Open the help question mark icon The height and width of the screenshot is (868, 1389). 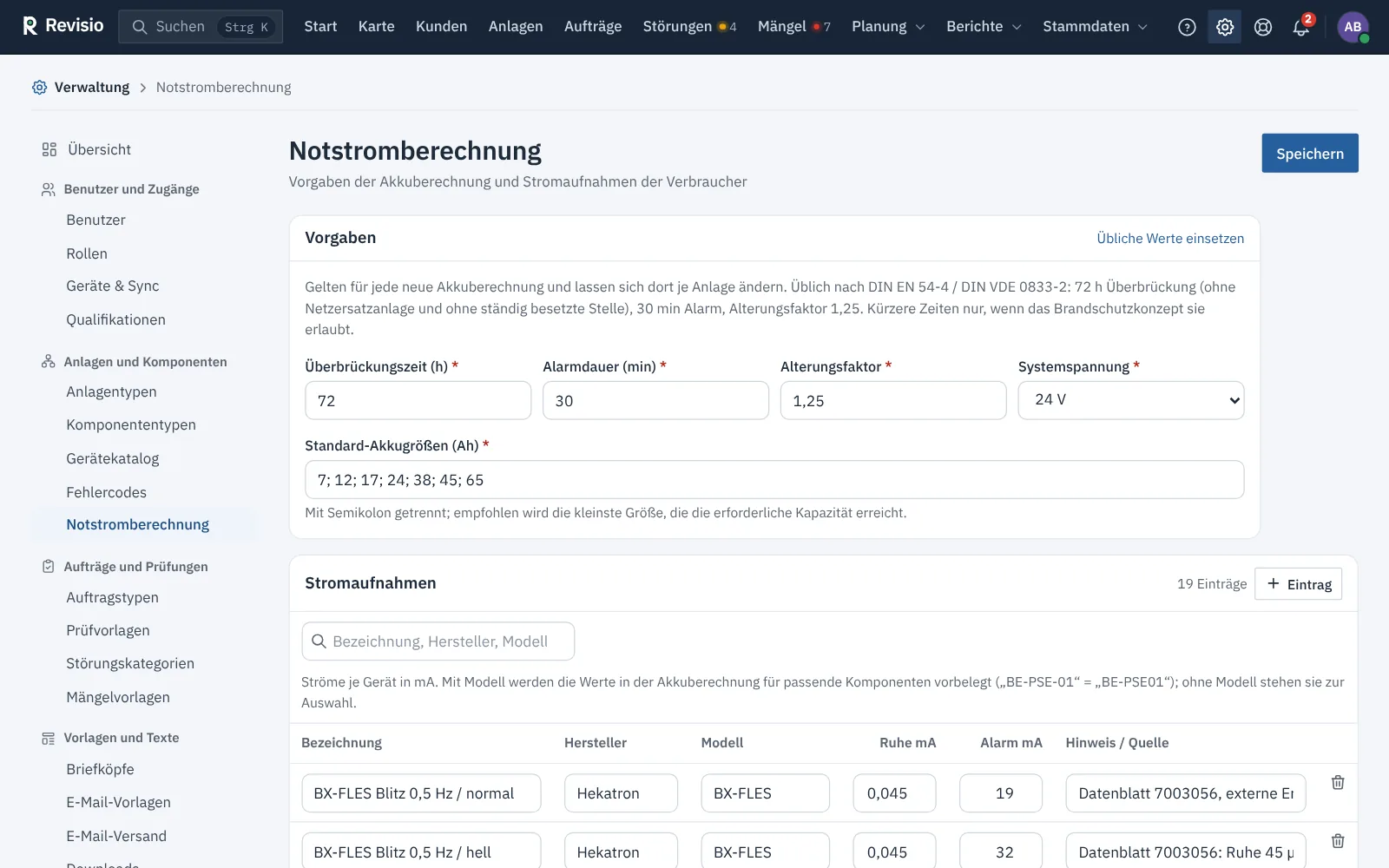click(1187, 27)
